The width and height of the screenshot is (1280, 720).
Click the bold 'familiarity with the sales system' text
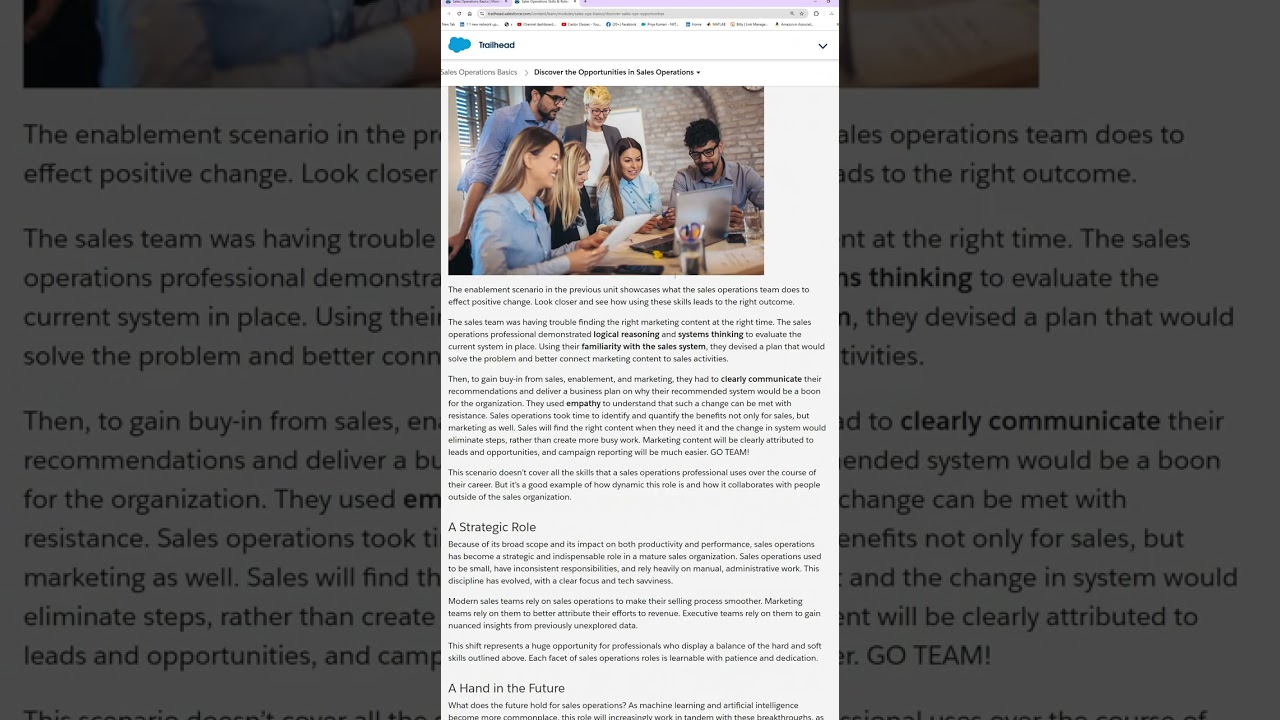pos(644,346)
